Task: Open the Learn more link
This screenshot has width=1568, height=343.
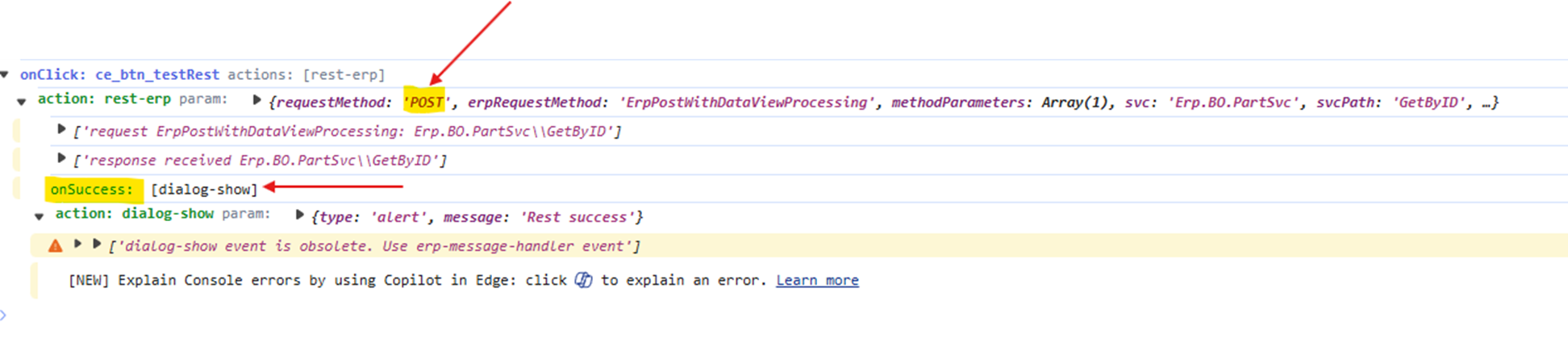Action: point(817,280)
